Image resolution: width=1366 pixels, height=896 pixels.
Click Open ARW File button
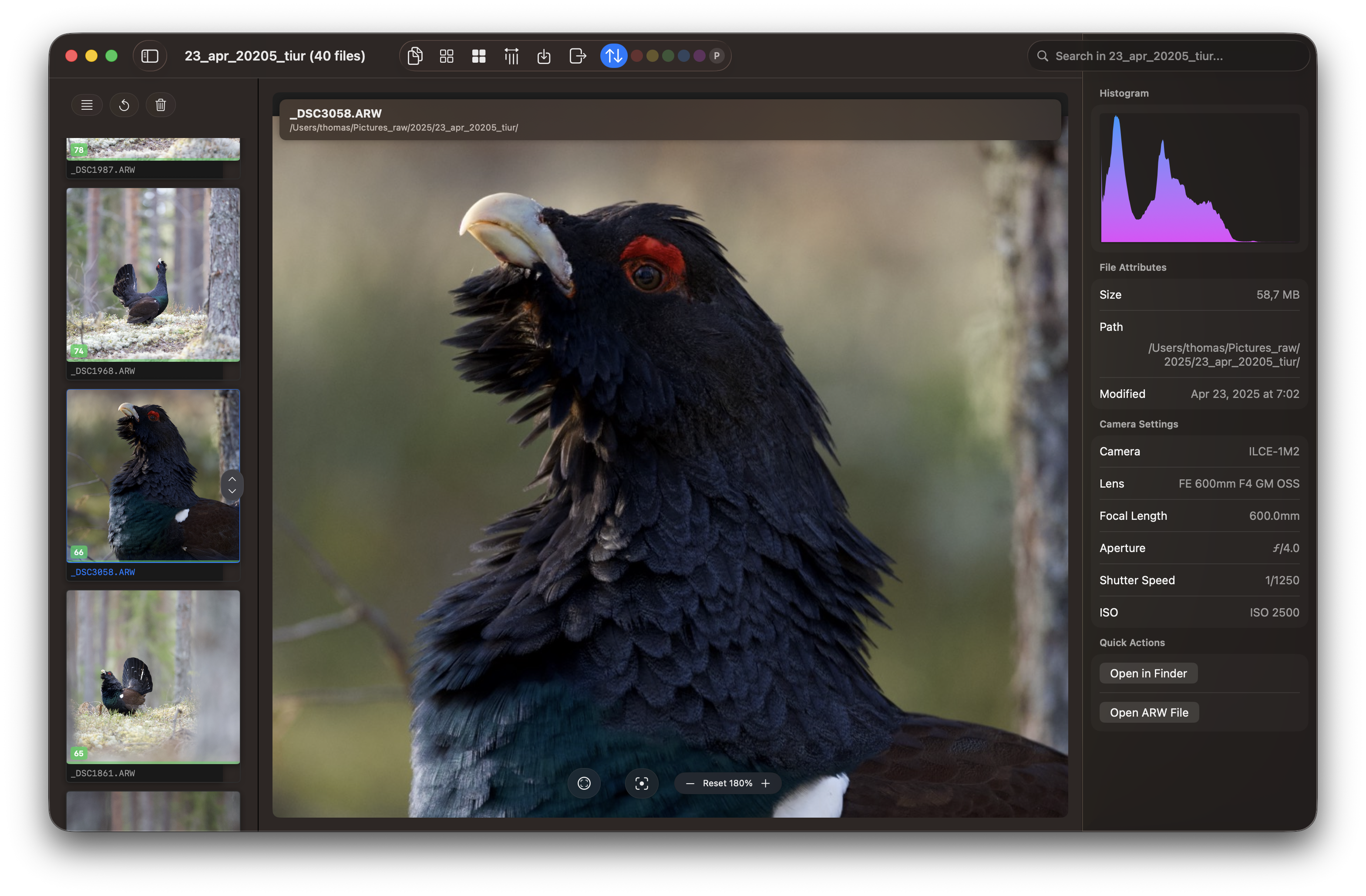[1149, 712]
